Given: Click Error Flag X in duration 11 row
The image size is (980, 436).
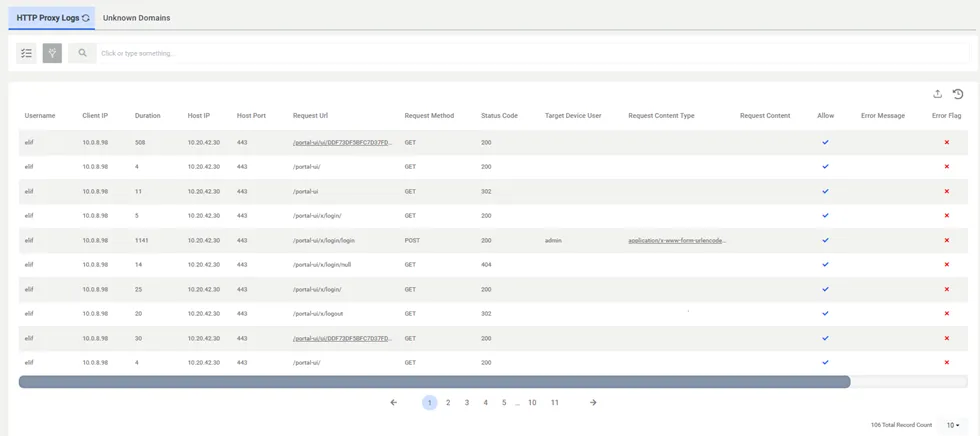Looking at the screenshot, I should [947, 191].
